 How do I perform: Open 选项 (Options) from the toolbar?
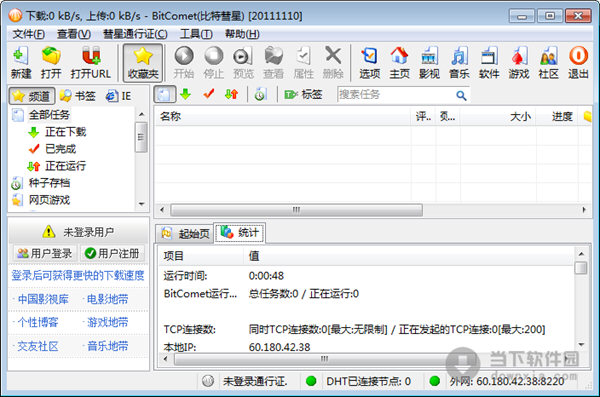pos(369,62)
